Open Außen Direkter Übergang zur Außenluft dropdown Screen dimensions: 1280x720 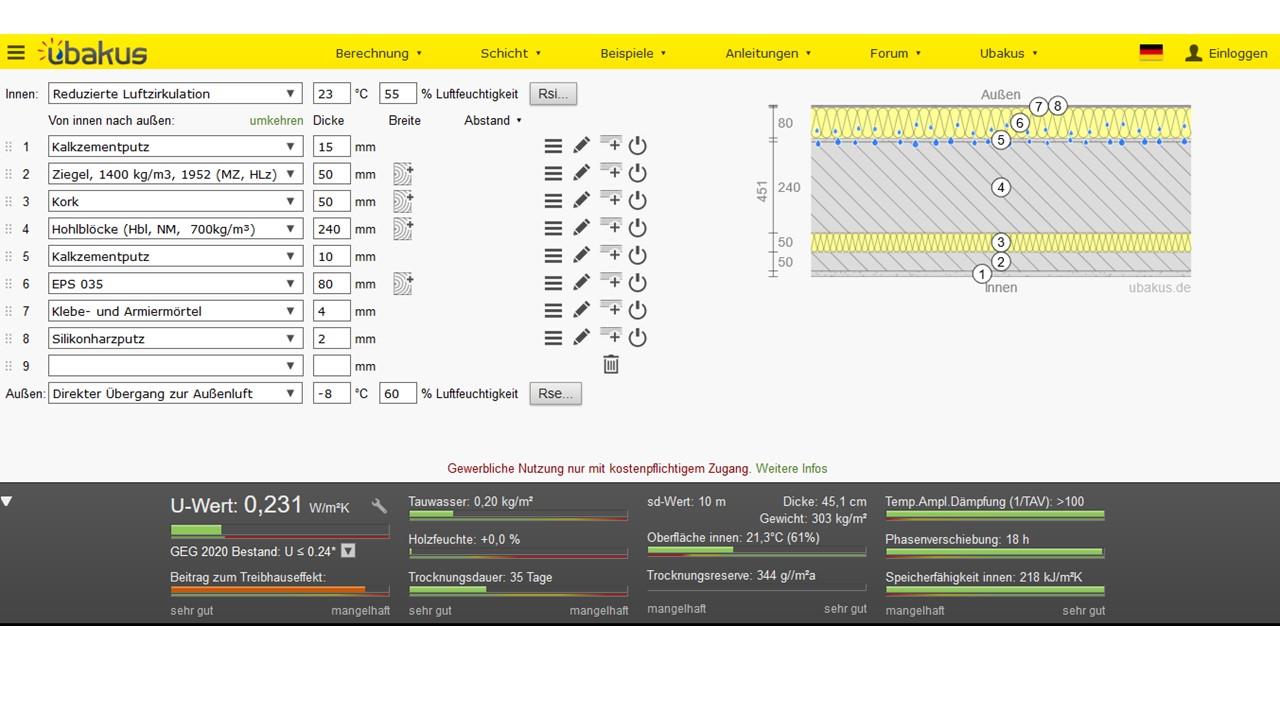pyautogui.click(x=175, y=394)
